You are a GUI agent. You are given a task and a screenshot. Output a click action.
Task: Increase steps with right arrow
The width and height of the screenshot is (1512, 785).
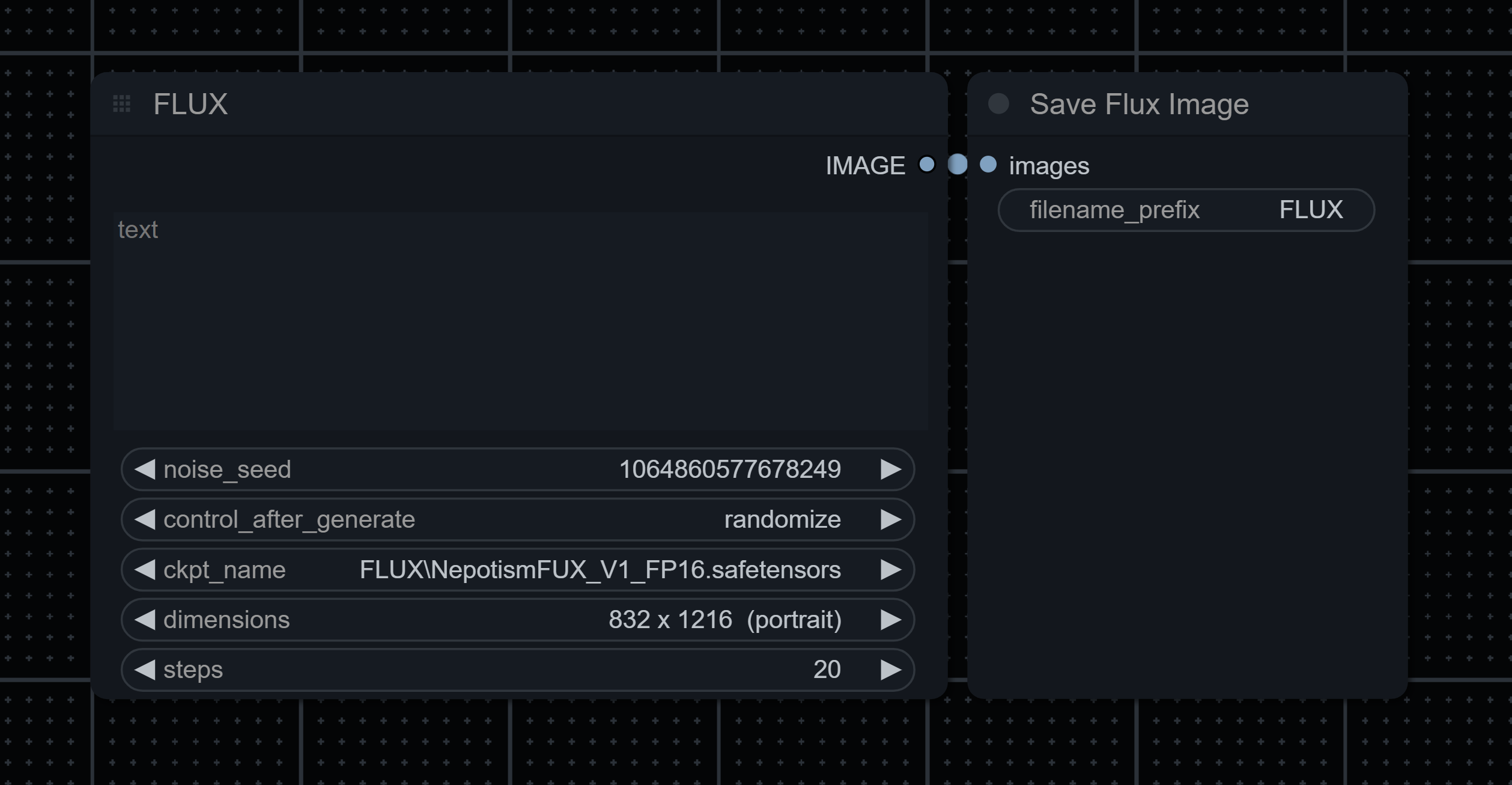pos(890,670)
